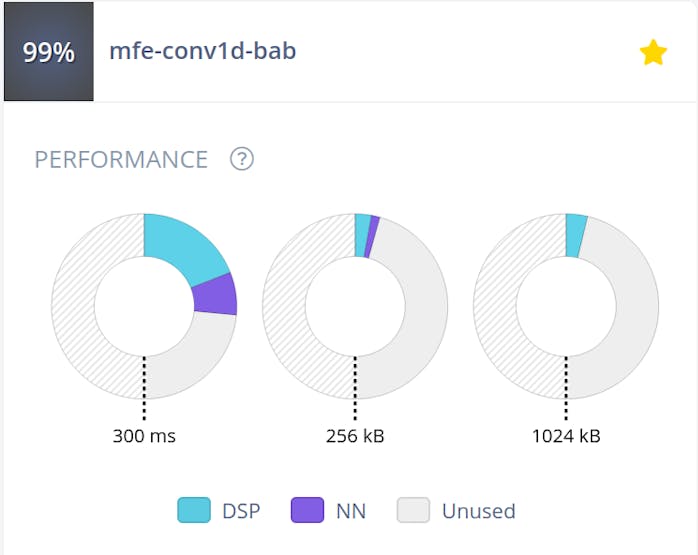Click the PERFORMANCE section heading
This screenshot has width=698, height=555.
coord(121,160)
